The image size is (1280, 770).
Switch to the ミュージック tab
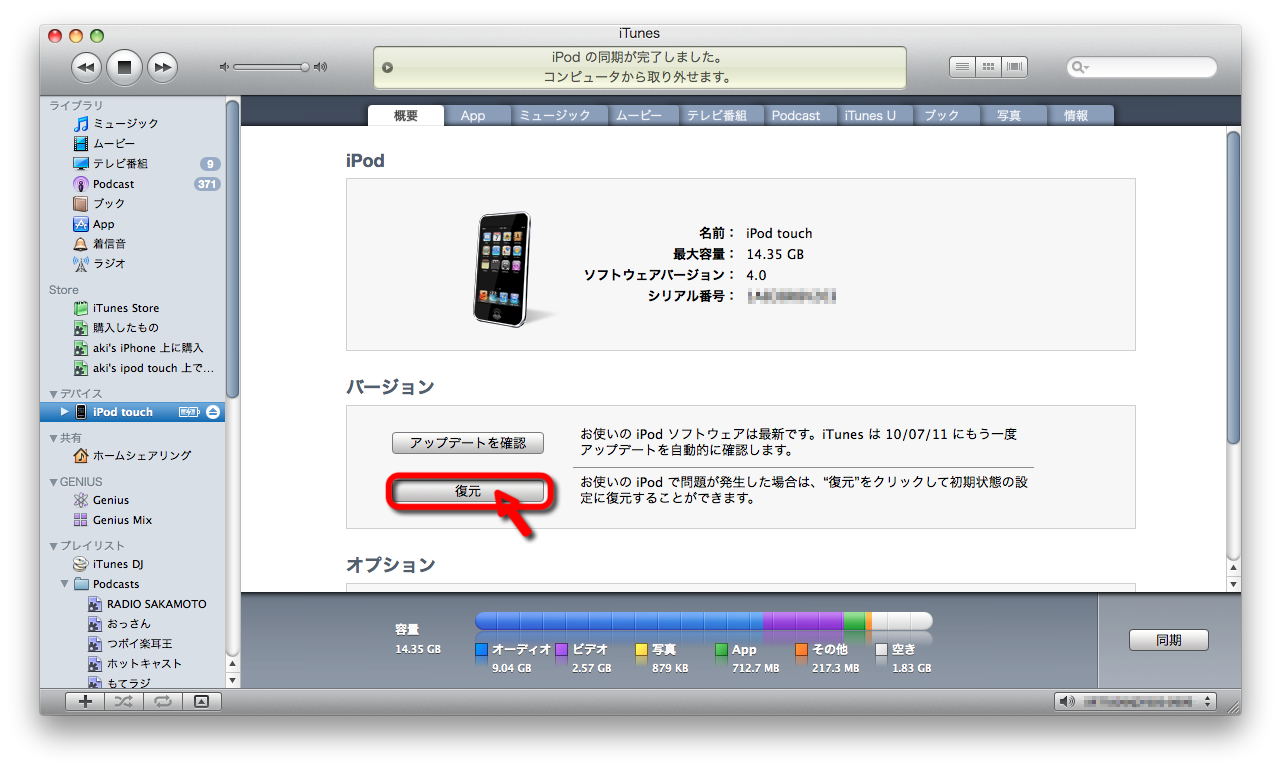[555, 116]
